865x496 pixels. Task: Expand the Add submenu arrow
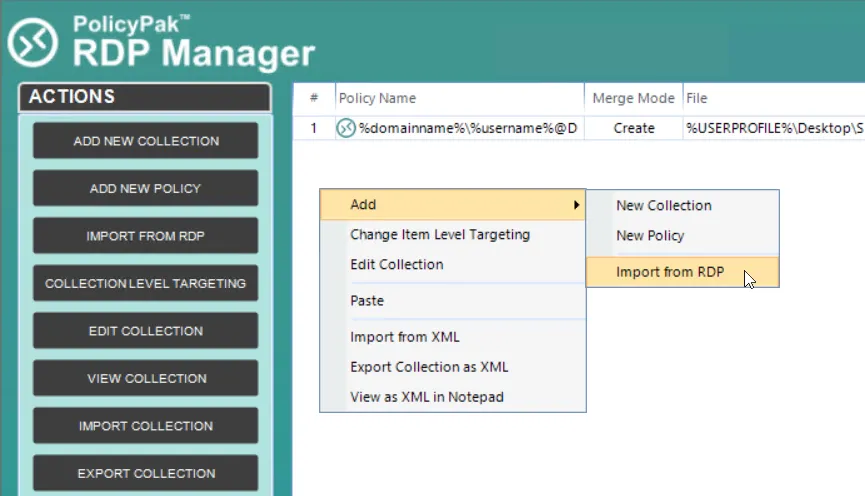(x=576, y=205)
